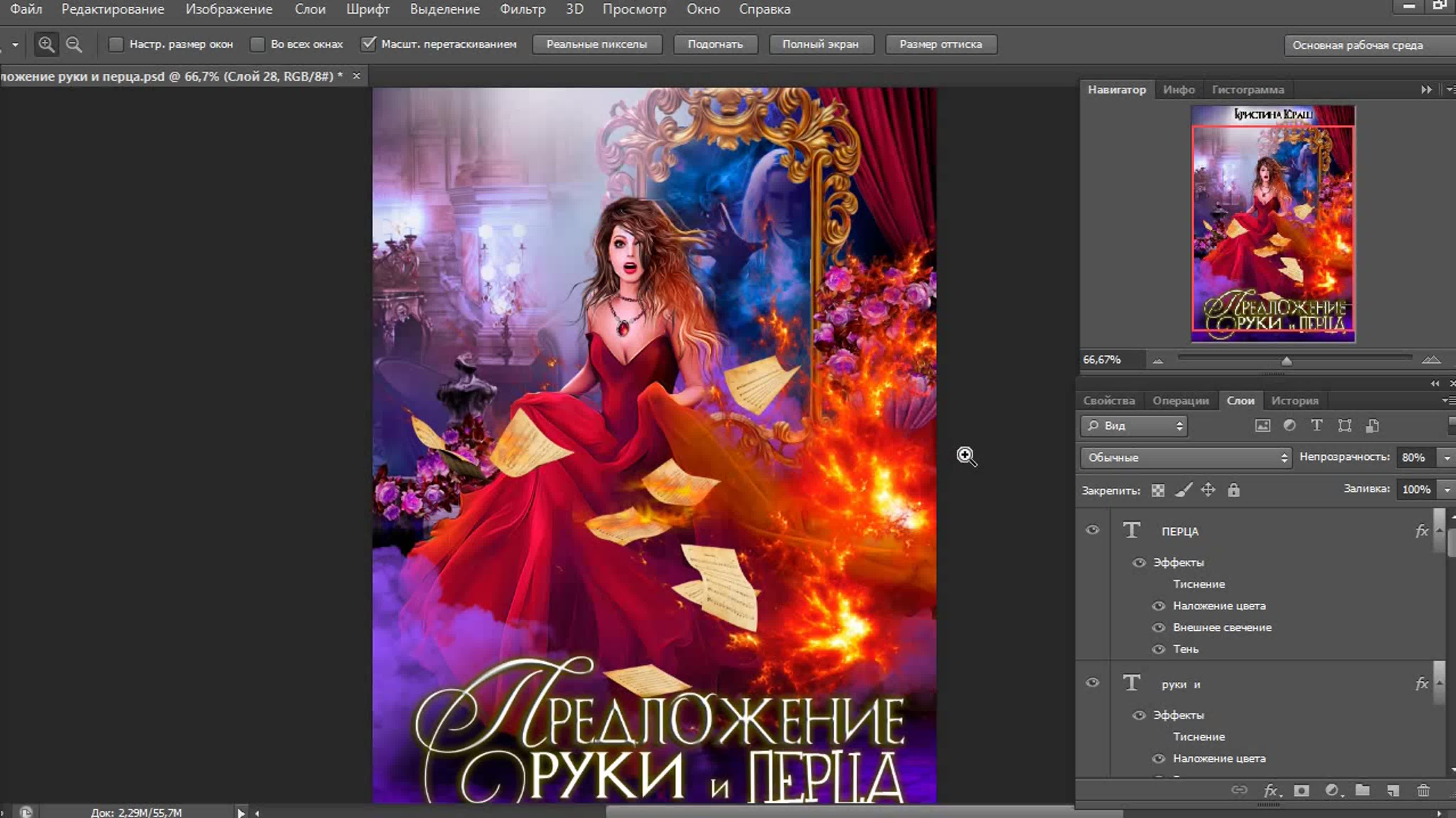Click fx icon on ПЕРЦА layer
Image resolution: width=1456 pixels, height=818 pixels.
tap(1422, 531)
